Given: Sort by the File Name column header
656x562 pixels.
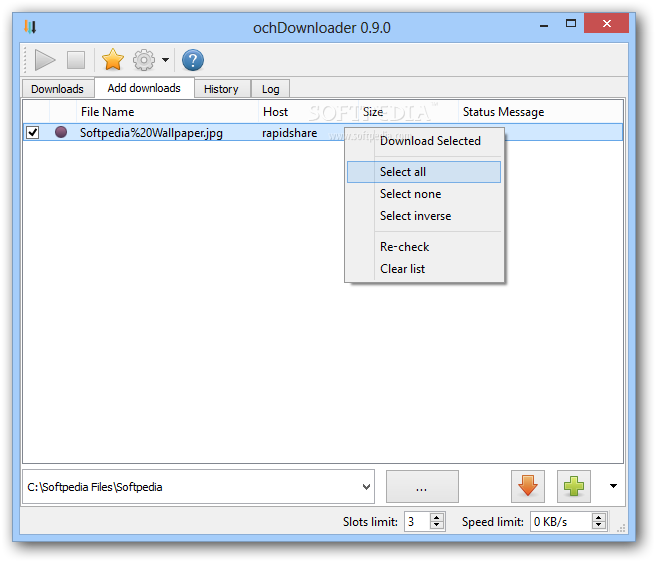Looking at the screenshot, I should (167, 112).
